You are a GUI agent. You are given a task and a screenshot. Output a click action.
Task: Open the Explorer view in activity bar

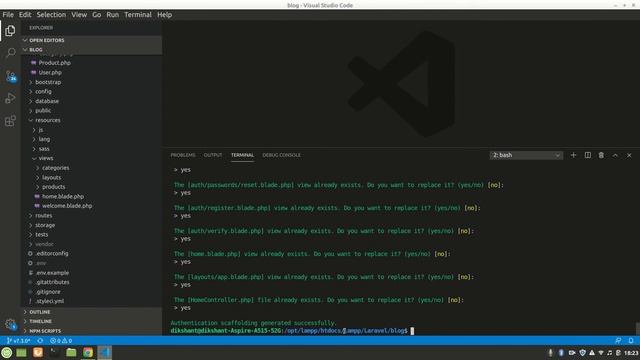[10, 31]
